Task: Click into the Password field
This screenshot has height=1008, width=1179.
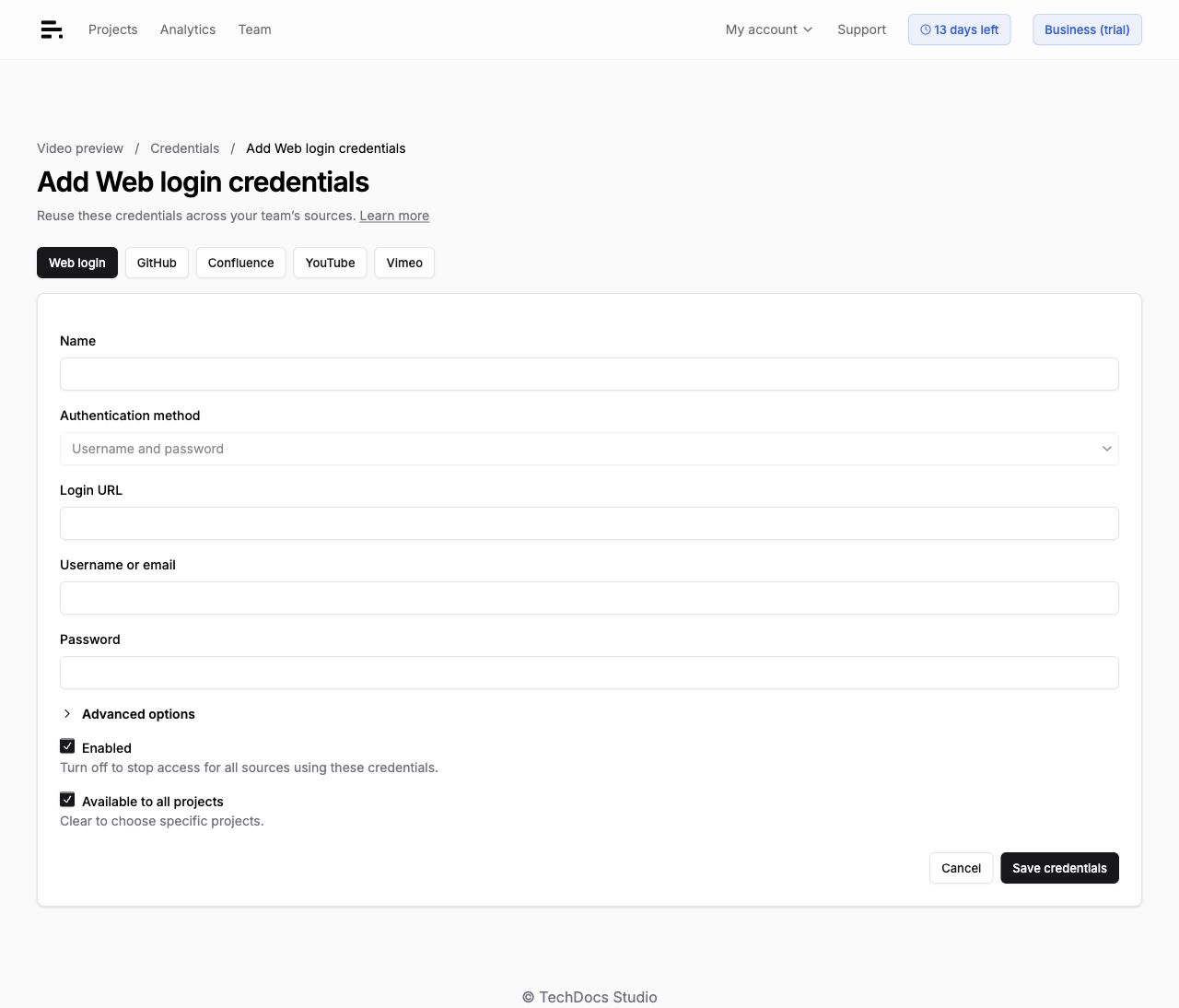Action: click(x=589, y=673)
